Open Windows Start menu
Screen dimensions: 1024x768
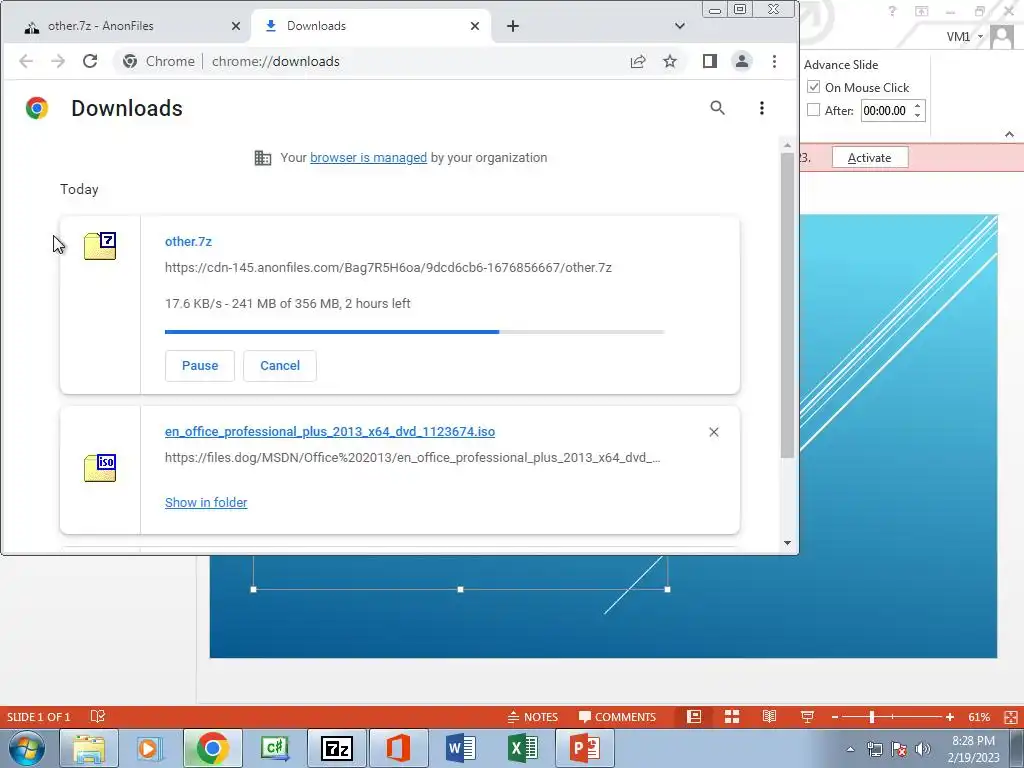(27, 748)
